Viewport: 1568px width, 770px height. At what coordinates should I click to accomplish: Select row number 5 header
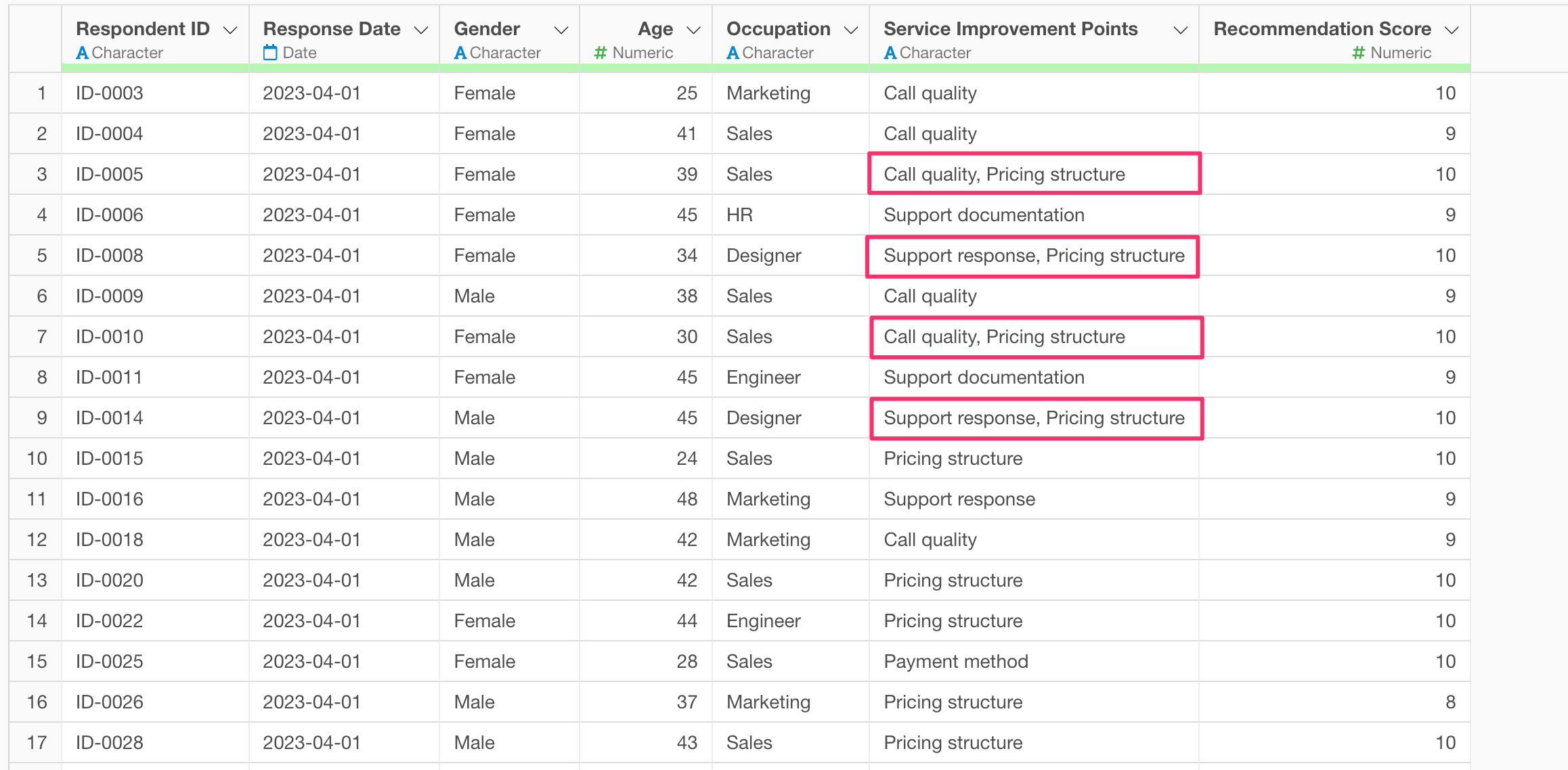point(41,255)
